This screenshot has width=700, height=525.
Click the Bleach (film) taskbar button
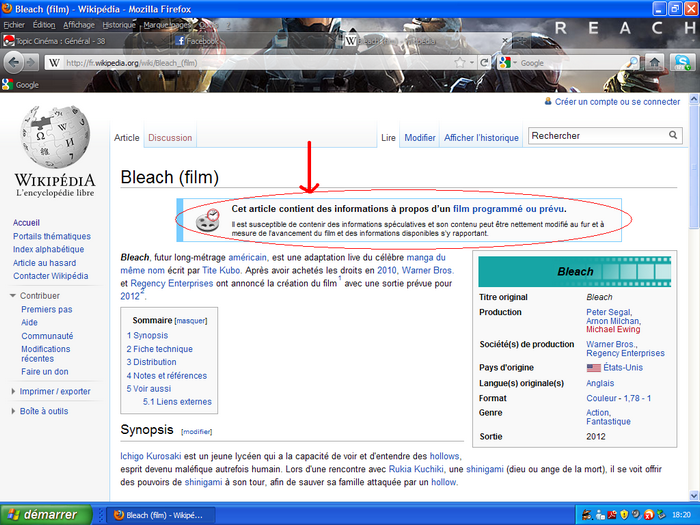tap(162, 515)
